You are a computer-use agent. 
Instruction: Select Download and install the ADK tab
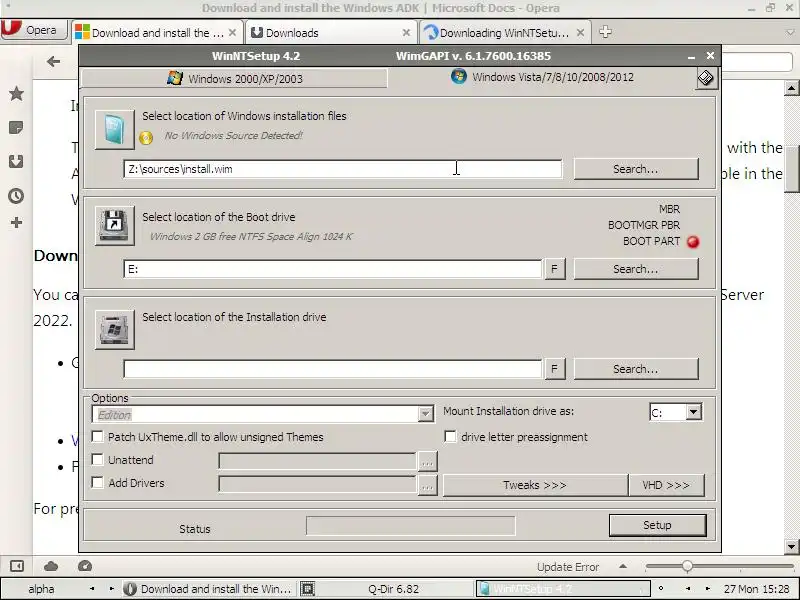pos(157,33)
